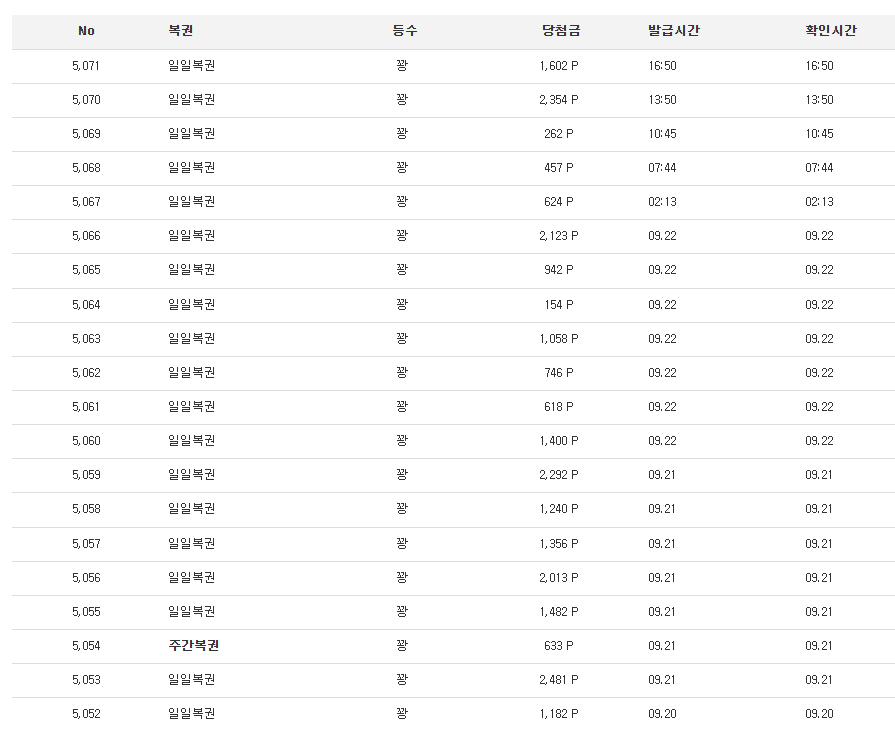Click the 확인시간 column header
This screenshot has width=895, height=736.
click(x=831, y=30)
